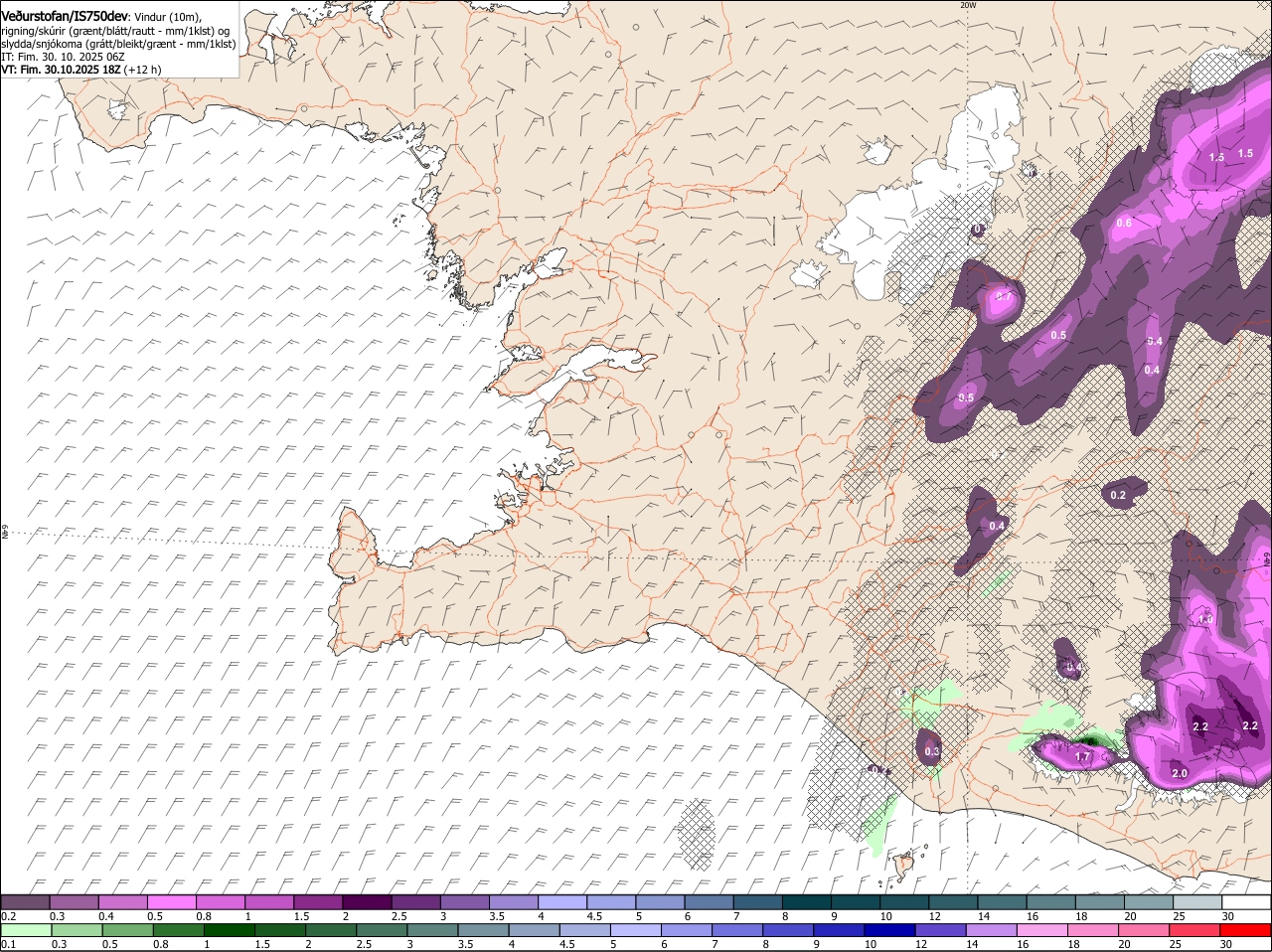Click the legend line starting "rigning/skúrir"
The image size is (1272, 952).
coord(115,31)
